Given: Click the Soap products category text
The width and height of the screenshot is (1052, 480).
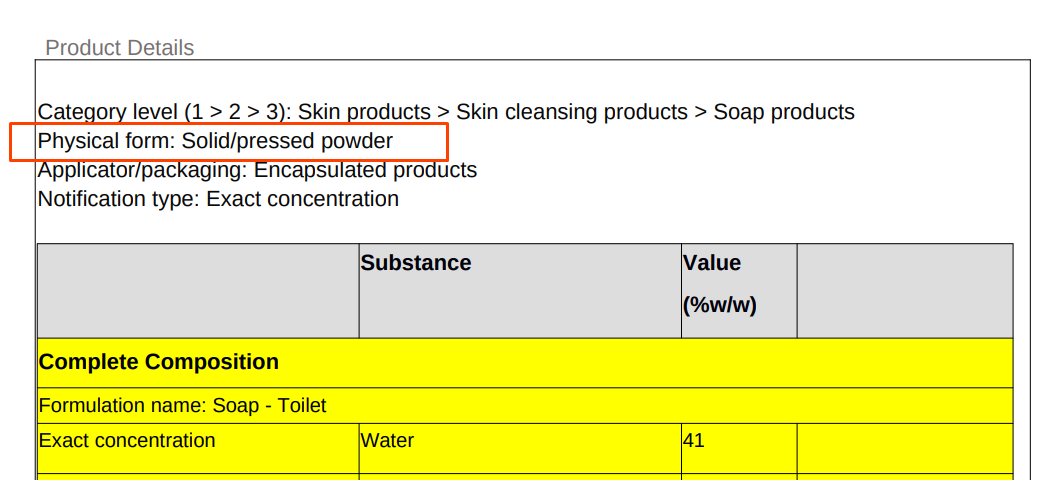Looking at the screenshot, I should click(784, 112).
